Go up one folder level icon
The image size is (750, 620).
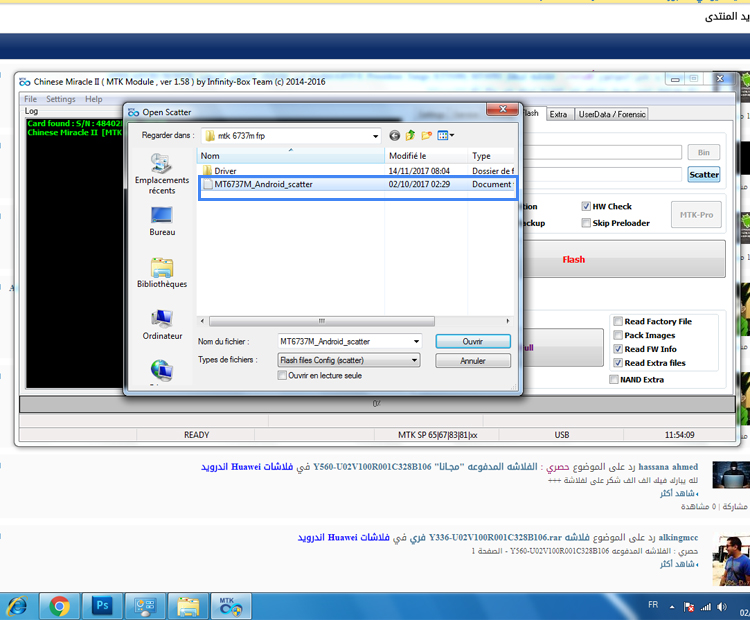tap(410, 136)
